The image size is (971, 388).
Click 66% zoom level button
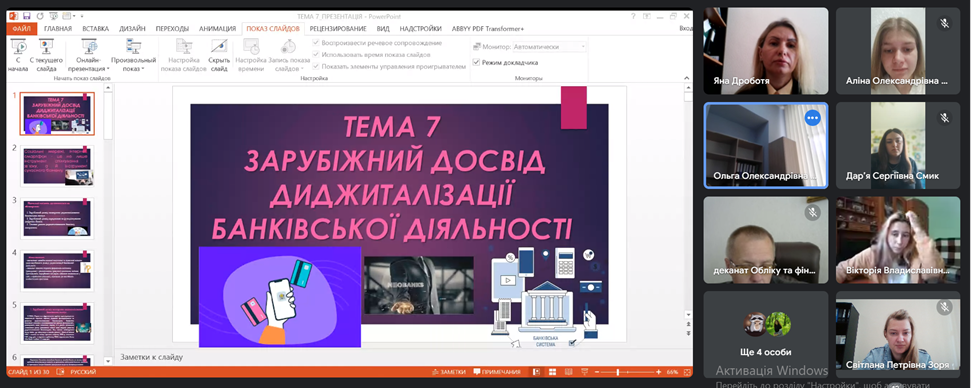point(673,372)
